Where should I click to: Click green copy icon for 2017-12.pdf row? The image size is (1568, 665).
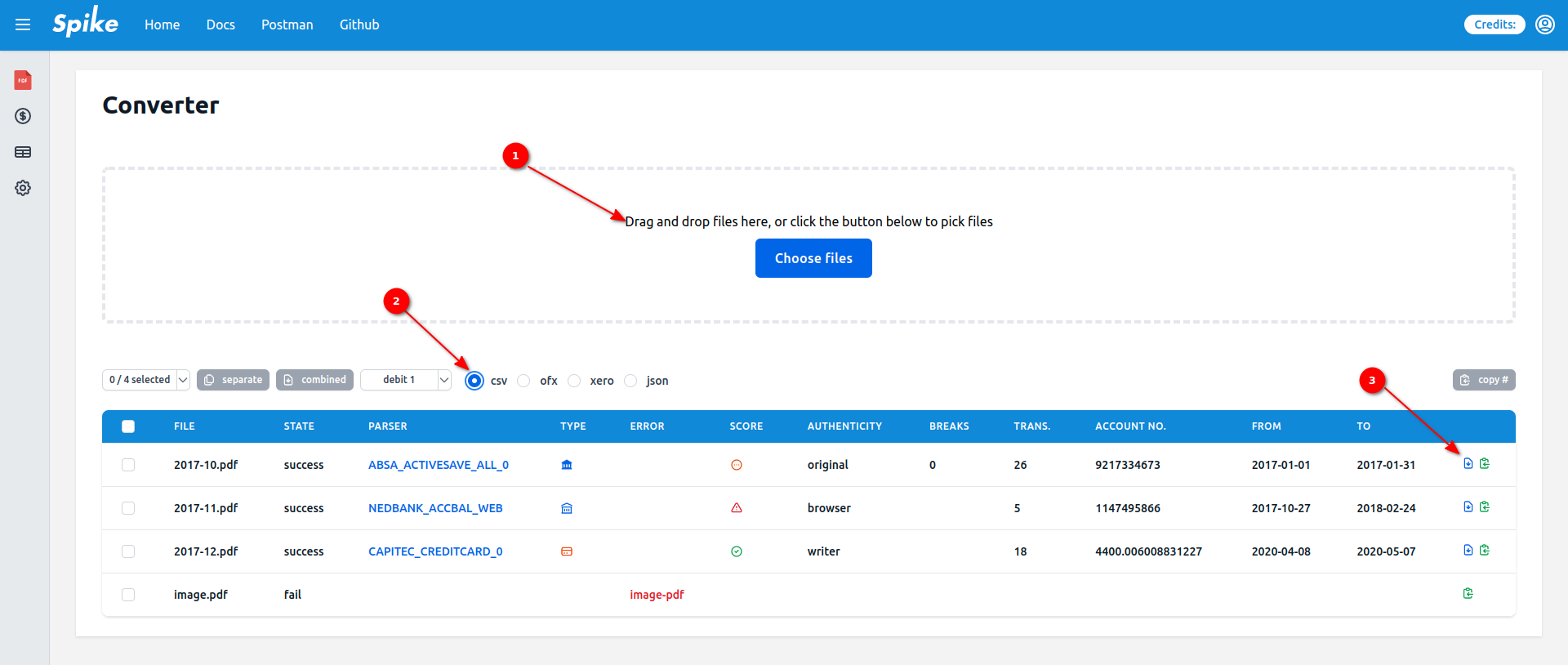pos(1484,551)
